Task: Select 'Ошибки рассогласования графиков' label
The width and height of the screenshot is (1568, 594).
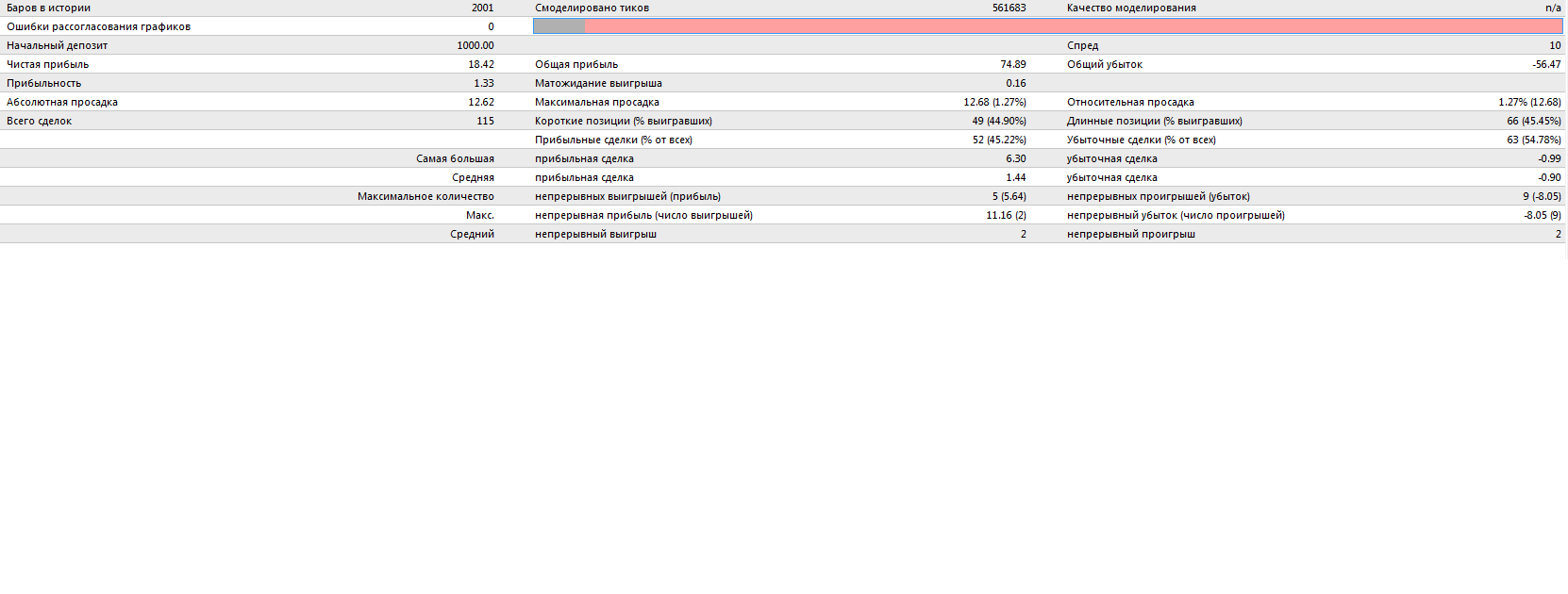Action: click(x=98, y=26)
